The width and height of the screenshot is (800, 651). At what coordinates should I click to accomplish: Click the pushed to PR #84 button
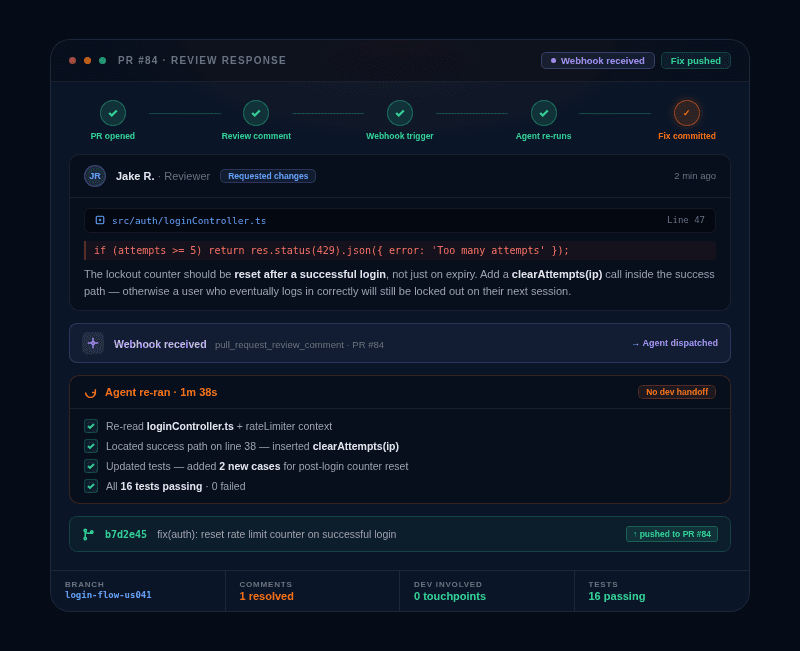point(671,534)
